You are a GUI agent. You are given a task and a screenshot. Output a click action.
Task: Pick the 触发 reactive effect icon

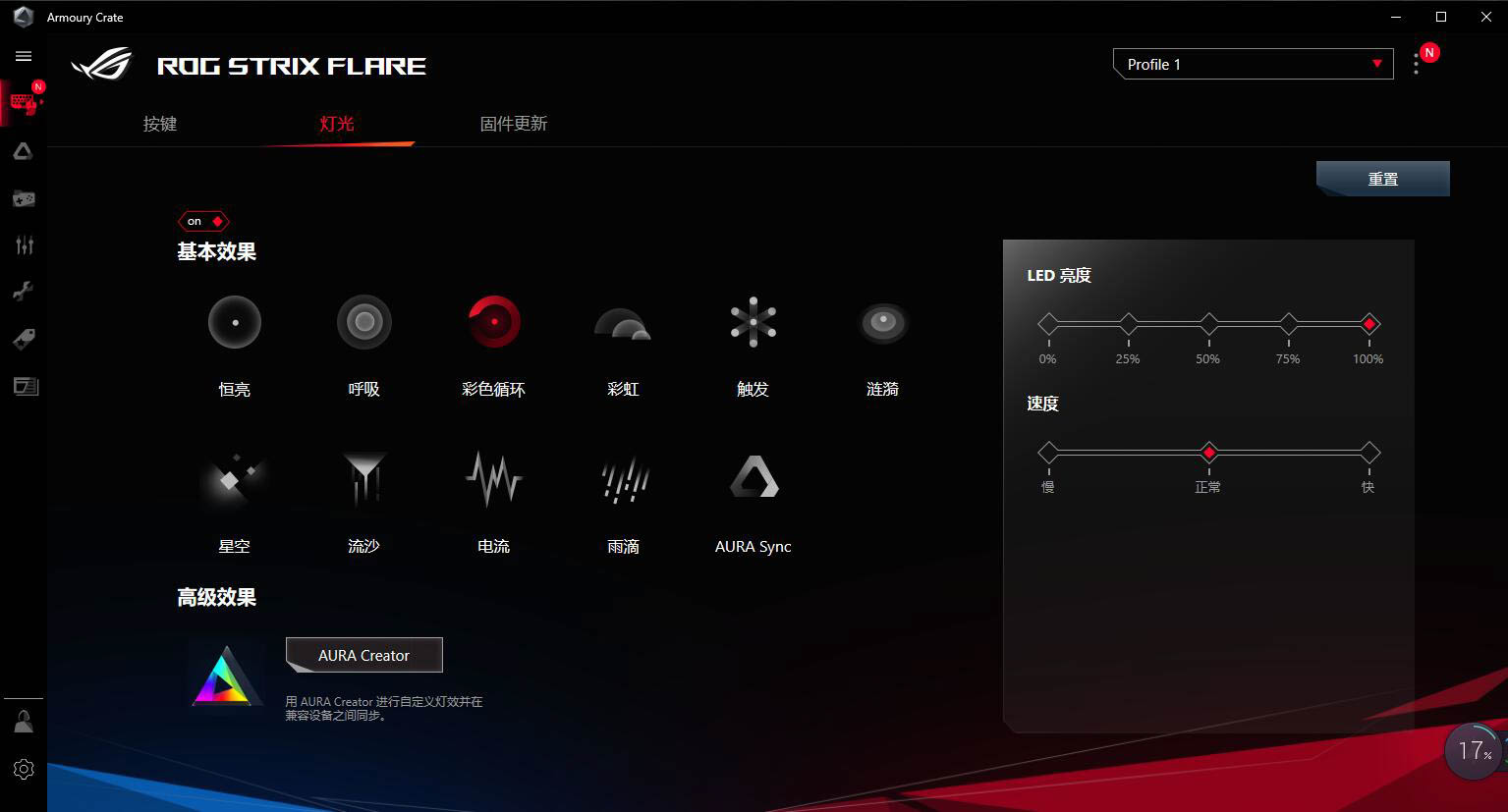(x=754, y=322)
